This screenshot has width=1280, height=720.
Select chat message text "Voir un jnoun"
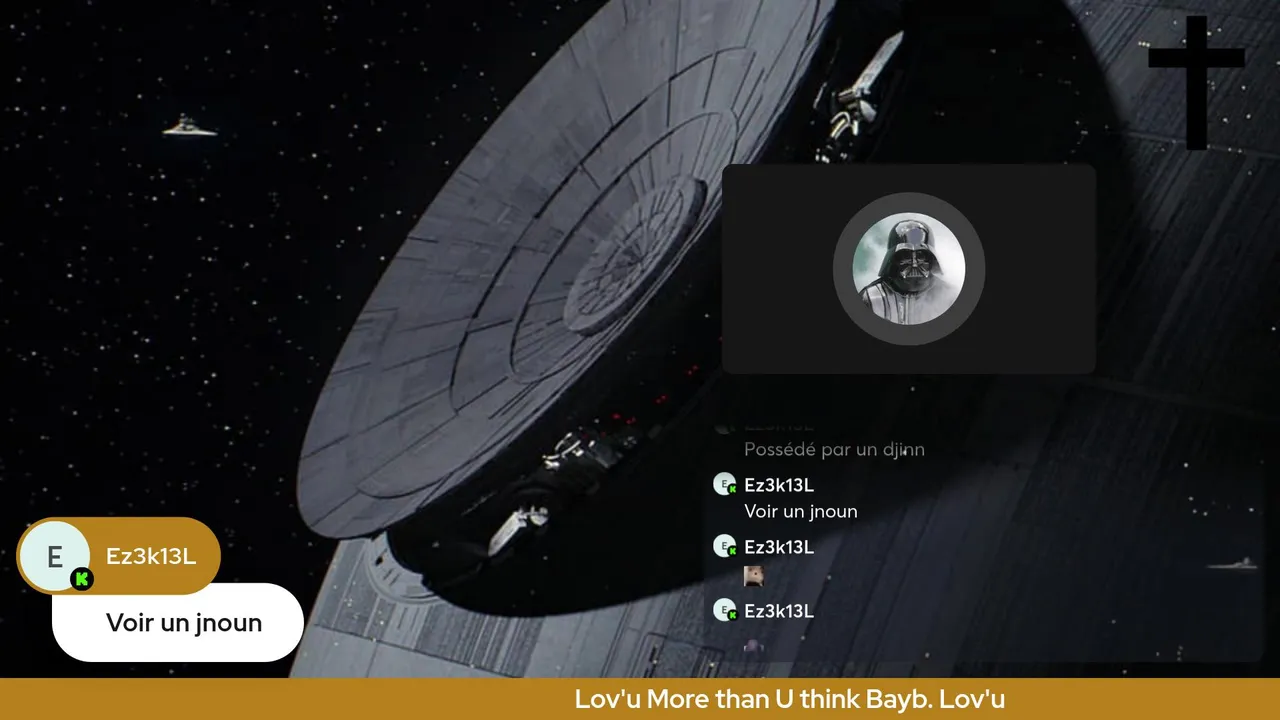point(801,511)
